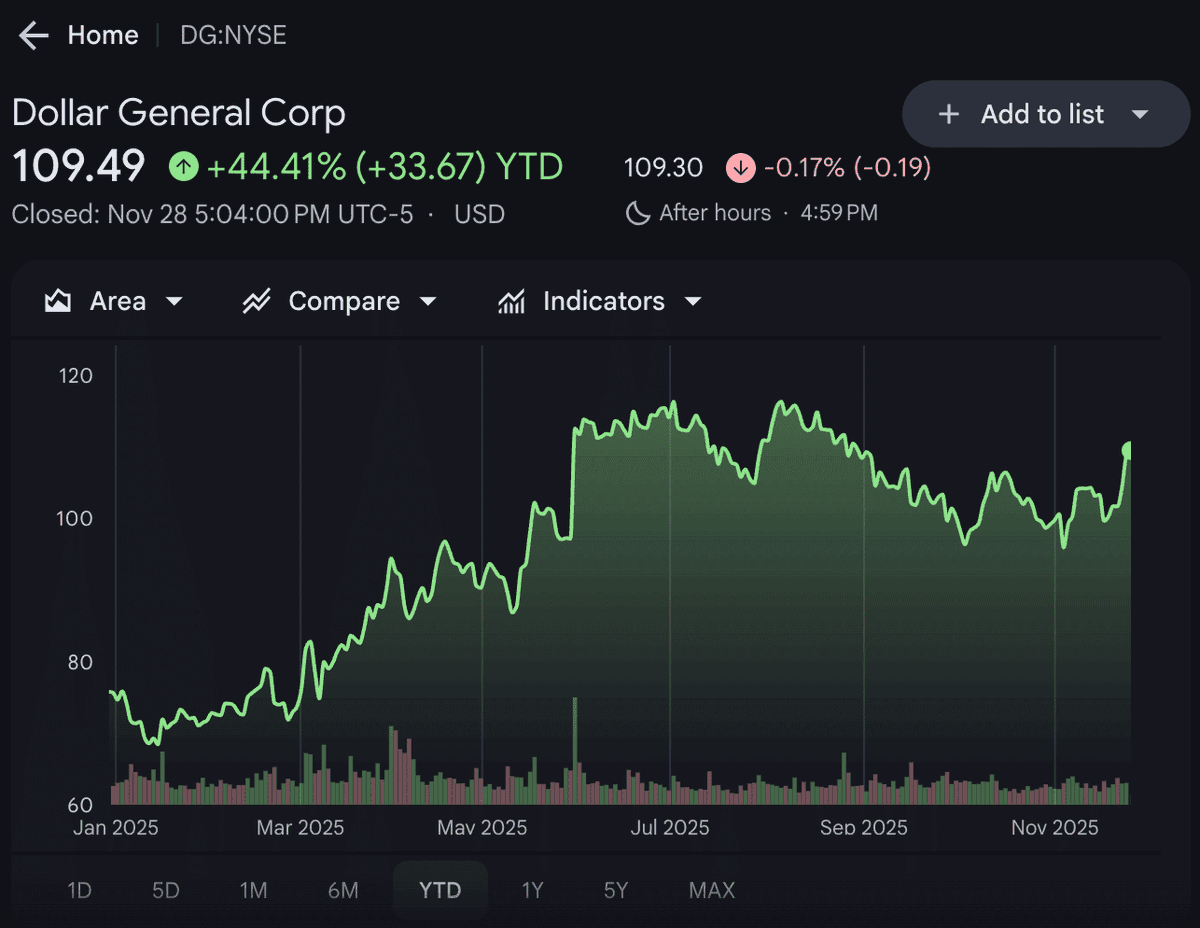Switch to the 1D time range
The image size is (1200, 928).
(80, 889)
